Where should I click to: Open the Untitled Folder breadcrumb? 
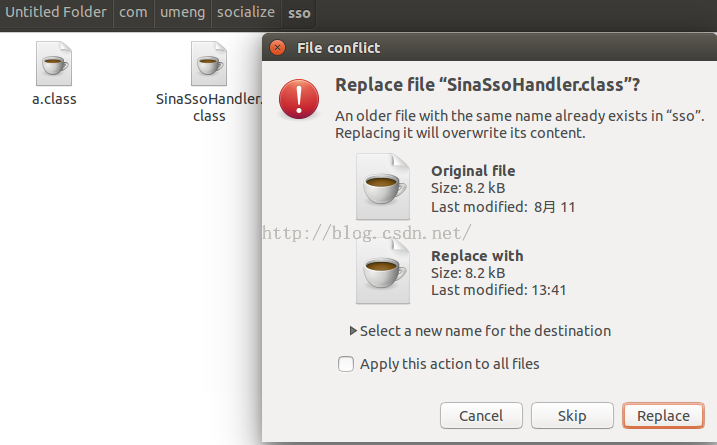point(56,13)
